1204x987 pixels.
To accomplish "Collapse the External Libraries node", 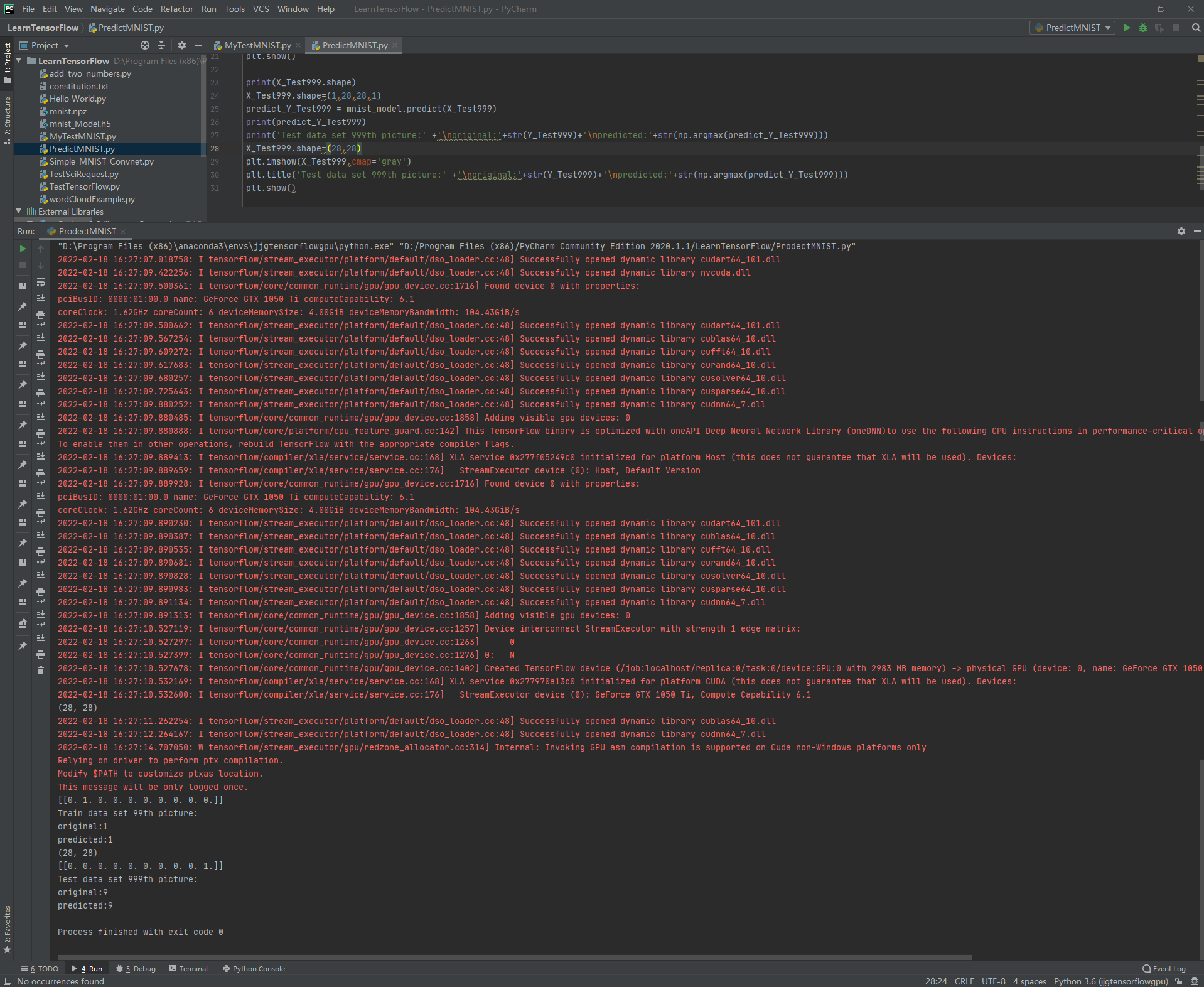I will click(19, 212).
